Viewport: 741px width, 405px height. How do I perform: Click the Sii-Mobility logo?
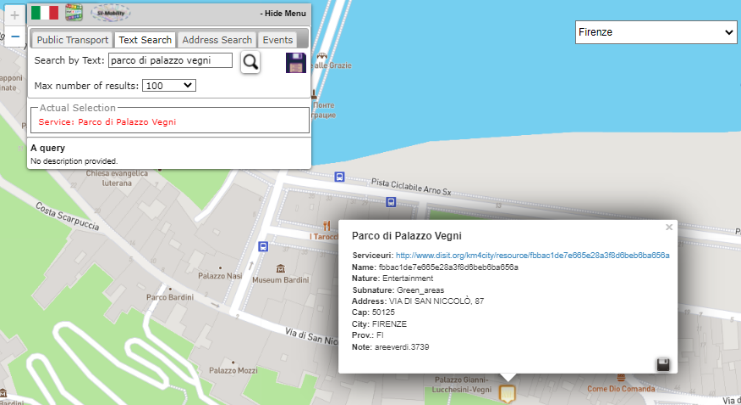tap(110, 13)
